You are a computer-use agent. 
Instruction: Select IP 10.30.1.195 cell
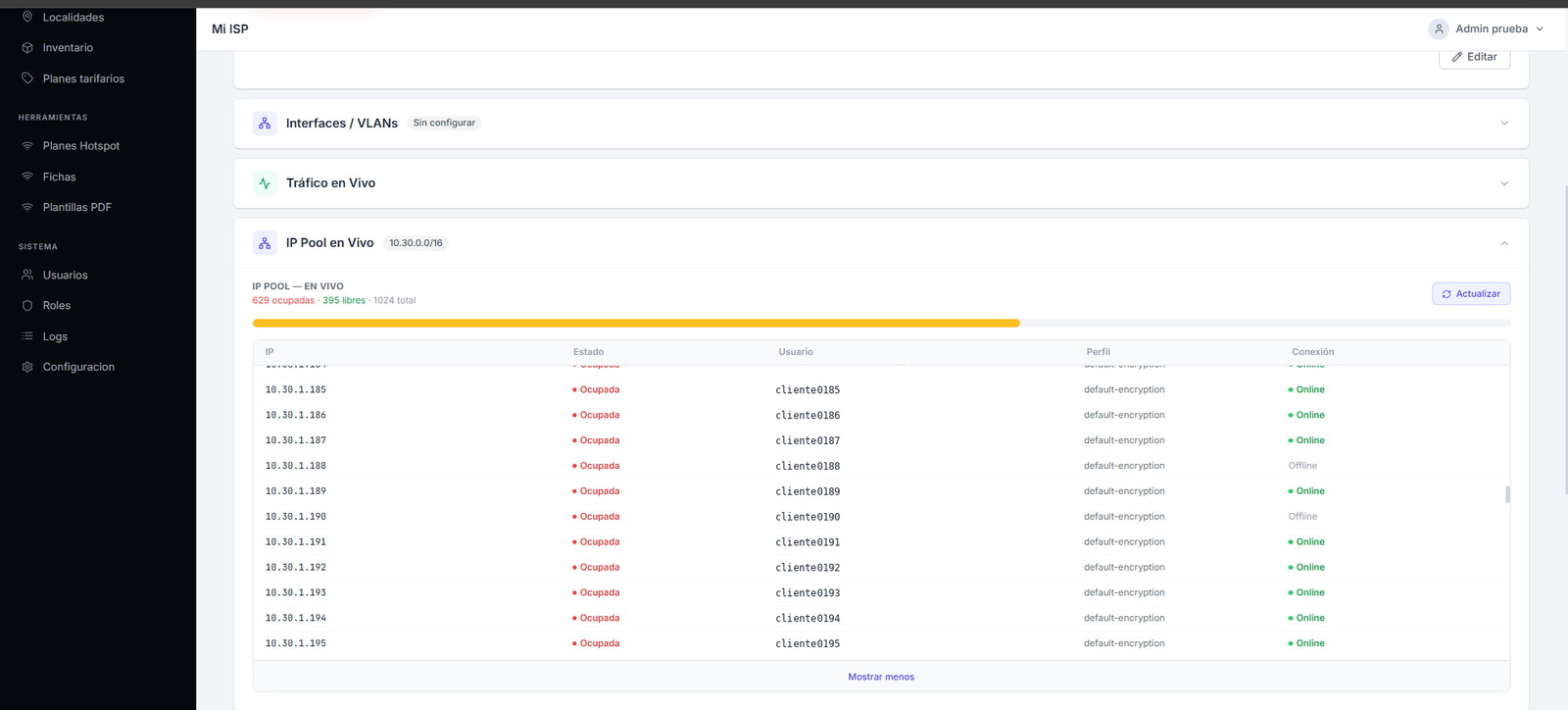(x=296, y=644)
